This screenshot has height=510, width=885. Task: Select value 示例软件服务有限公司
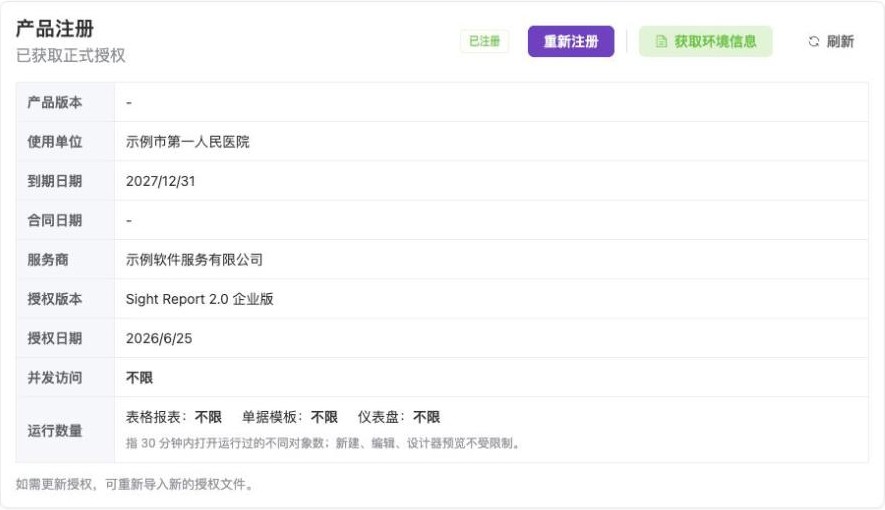coord(194,260)
